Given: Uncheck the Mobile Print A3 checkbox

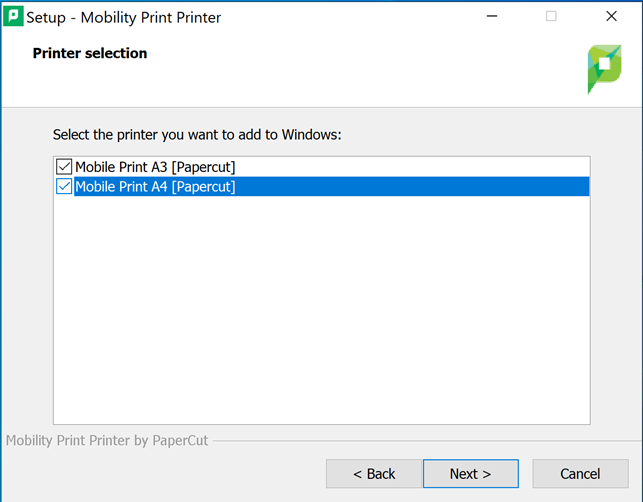Looking at the screenshot, I should click(64, 167).
